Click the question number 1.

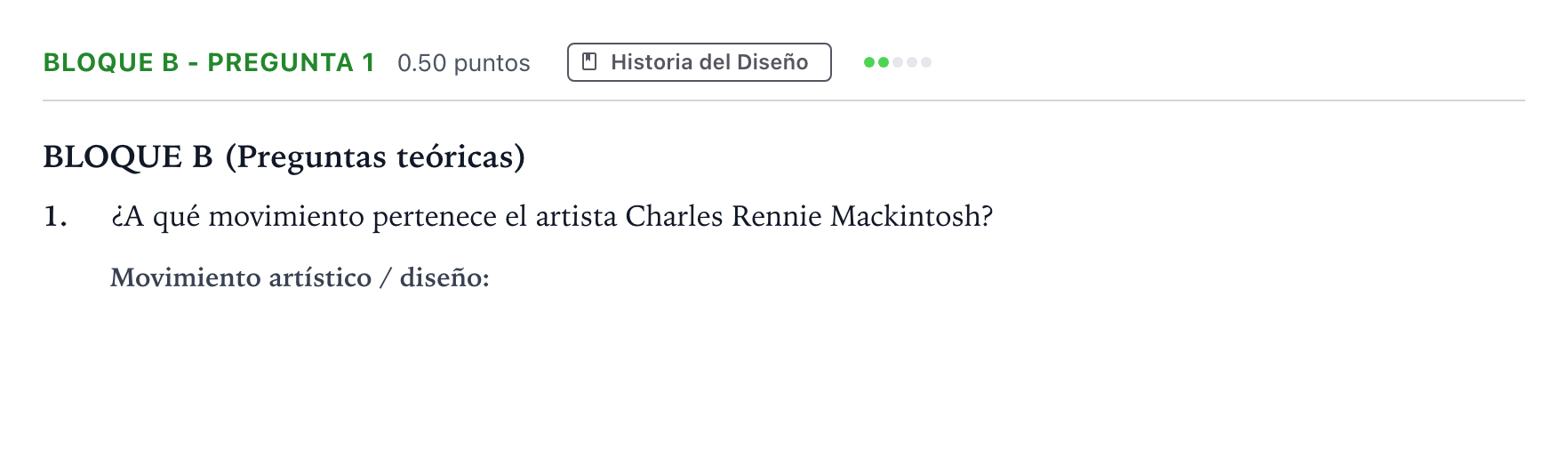[55, 216]
